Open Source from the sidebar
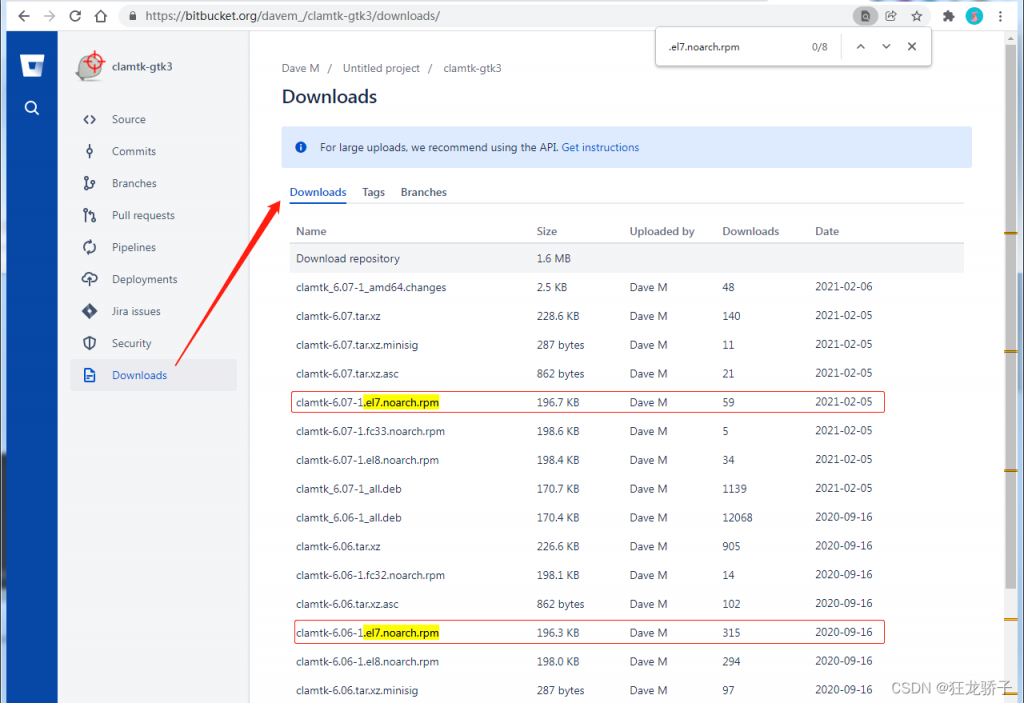Screen dimensions: 1024x703 pyautogui.click(x=128, y=120)
